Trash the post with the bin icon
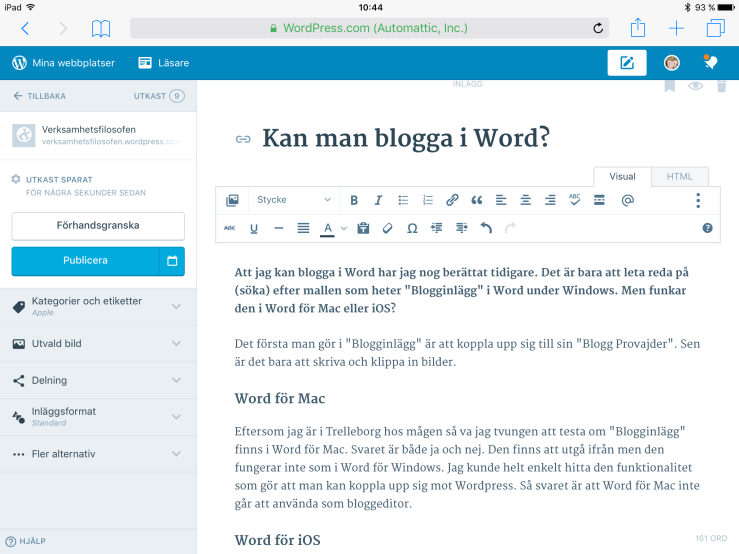The width and height of the screenshot is (739, 554). coord(722,86)
